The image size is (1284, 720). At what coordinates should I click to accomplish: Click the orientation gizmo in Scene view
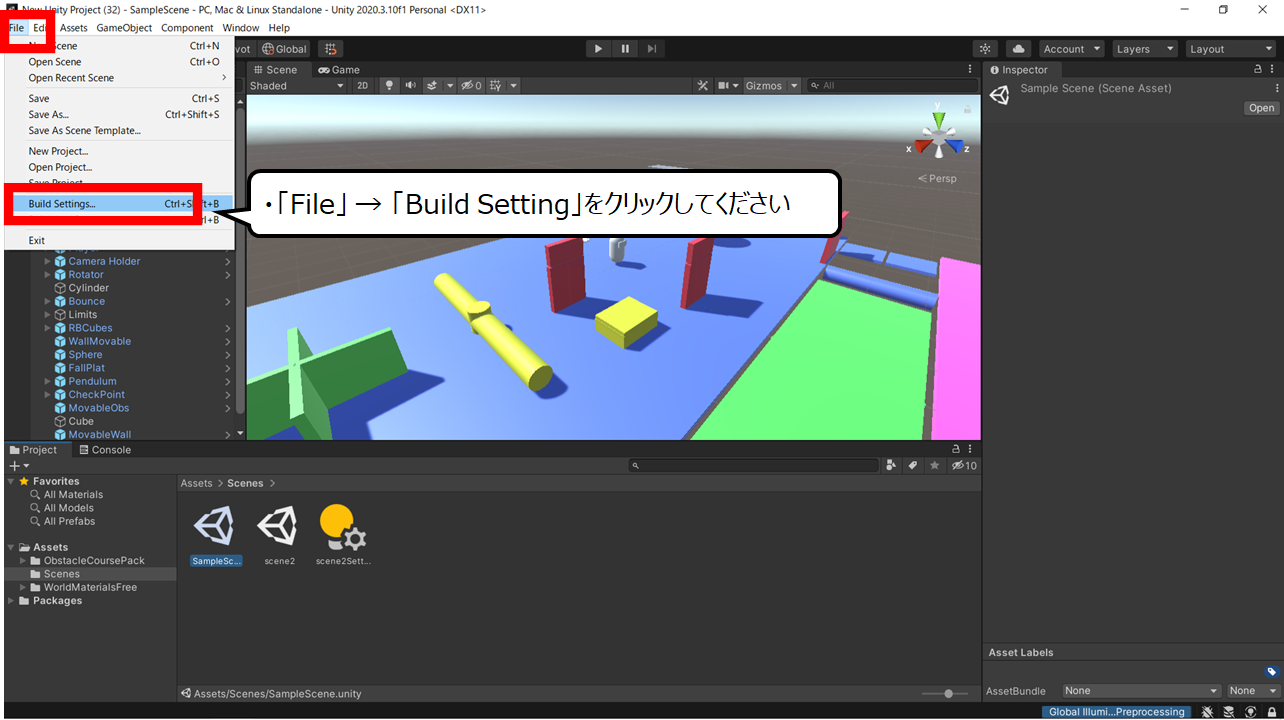point(938,134)
